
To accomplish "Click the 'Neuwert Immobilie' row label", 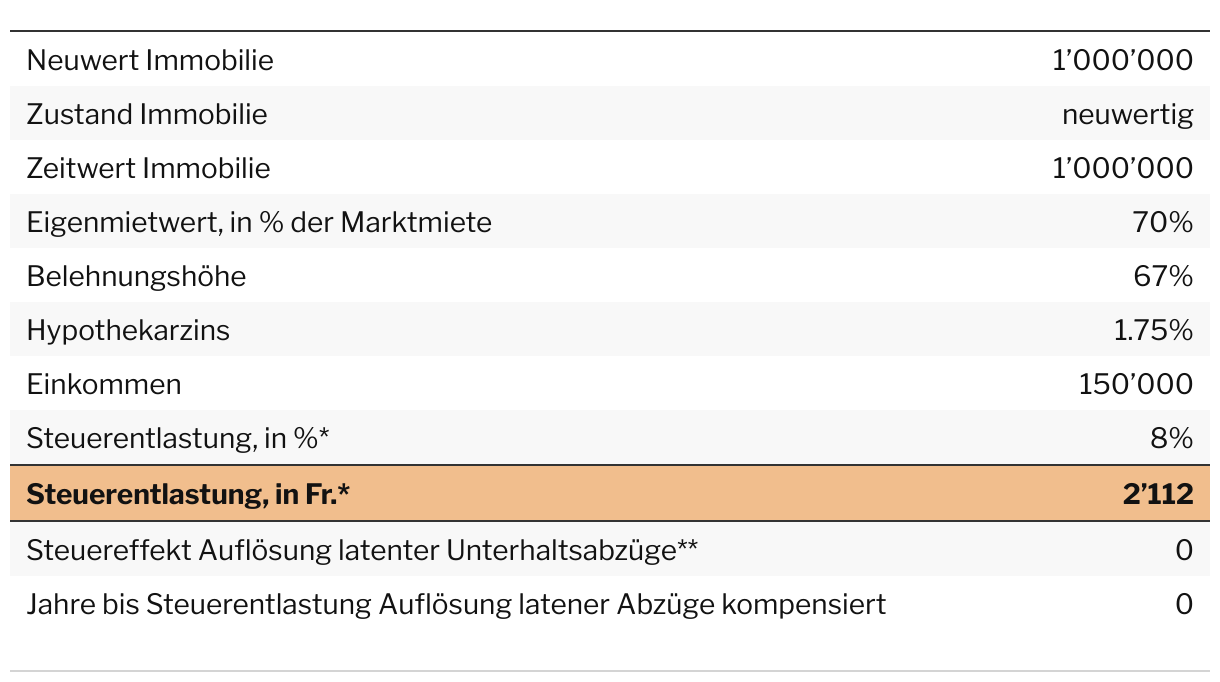I will coord(150,60).
